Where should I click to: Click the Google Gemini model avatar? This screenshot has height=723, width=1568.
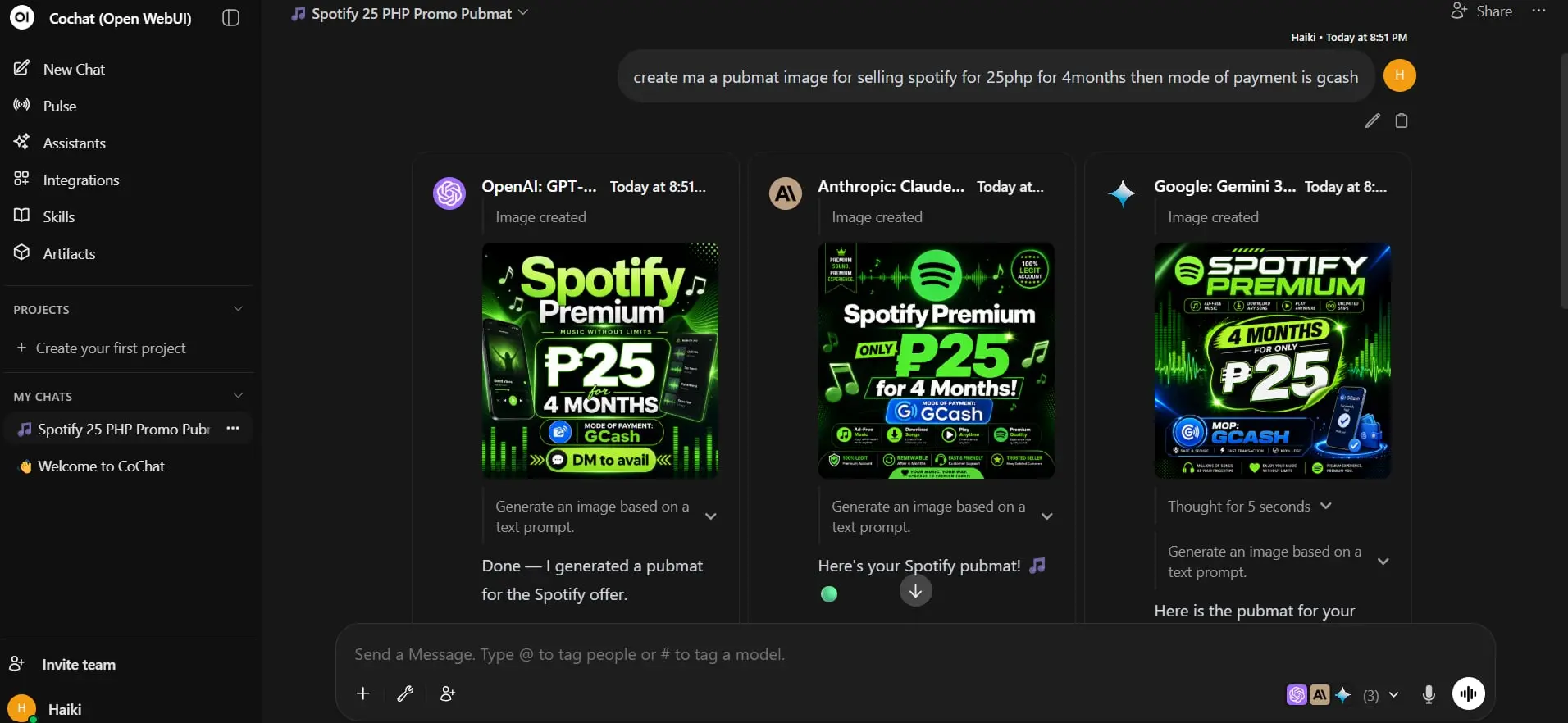[1122, 193]
